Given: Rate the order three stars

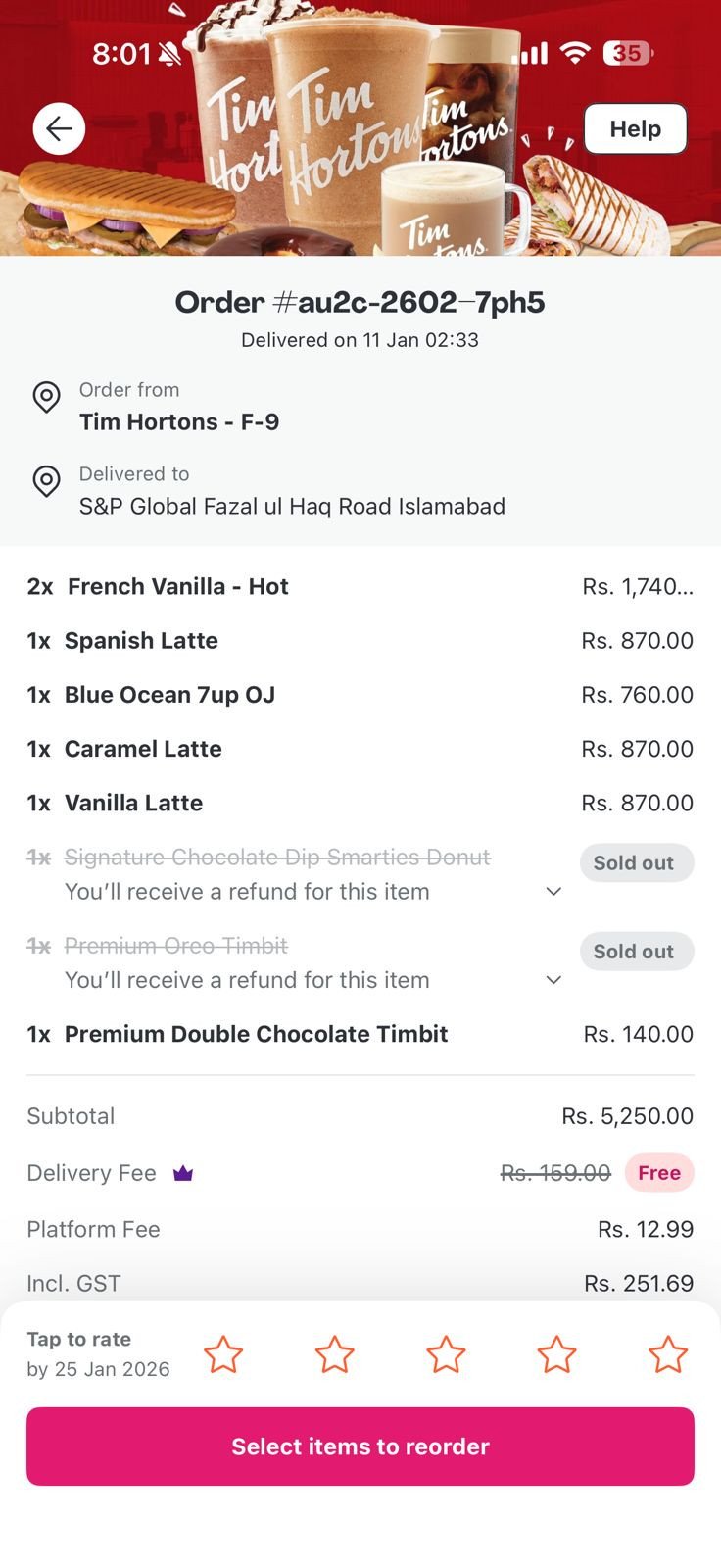Looking at the screenshot, I should point(446,1354).
